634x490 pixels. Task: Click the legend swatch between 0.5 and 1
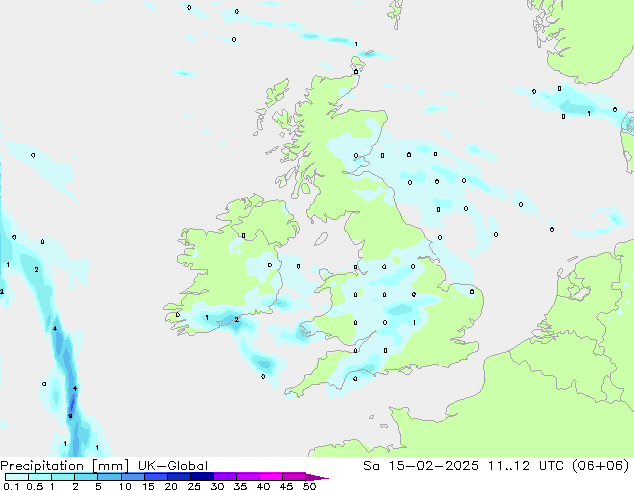[x=40, y=477]
